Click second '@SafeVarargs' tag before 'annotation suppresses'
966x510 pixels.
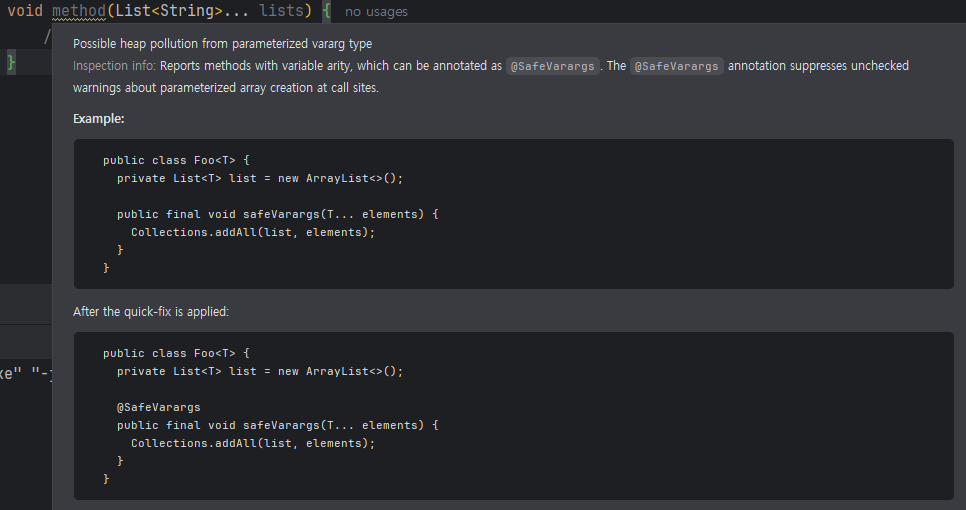[x=677, y=66]
